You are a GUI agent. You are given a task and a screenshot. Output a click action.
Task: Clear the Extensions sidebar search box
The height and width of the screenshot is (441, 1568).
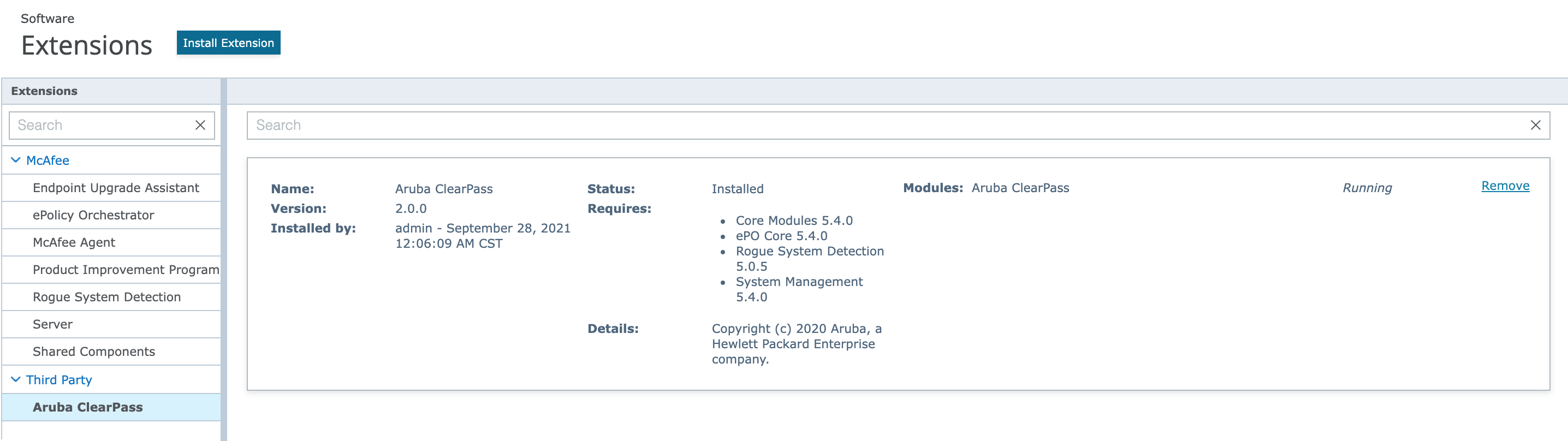200,124
